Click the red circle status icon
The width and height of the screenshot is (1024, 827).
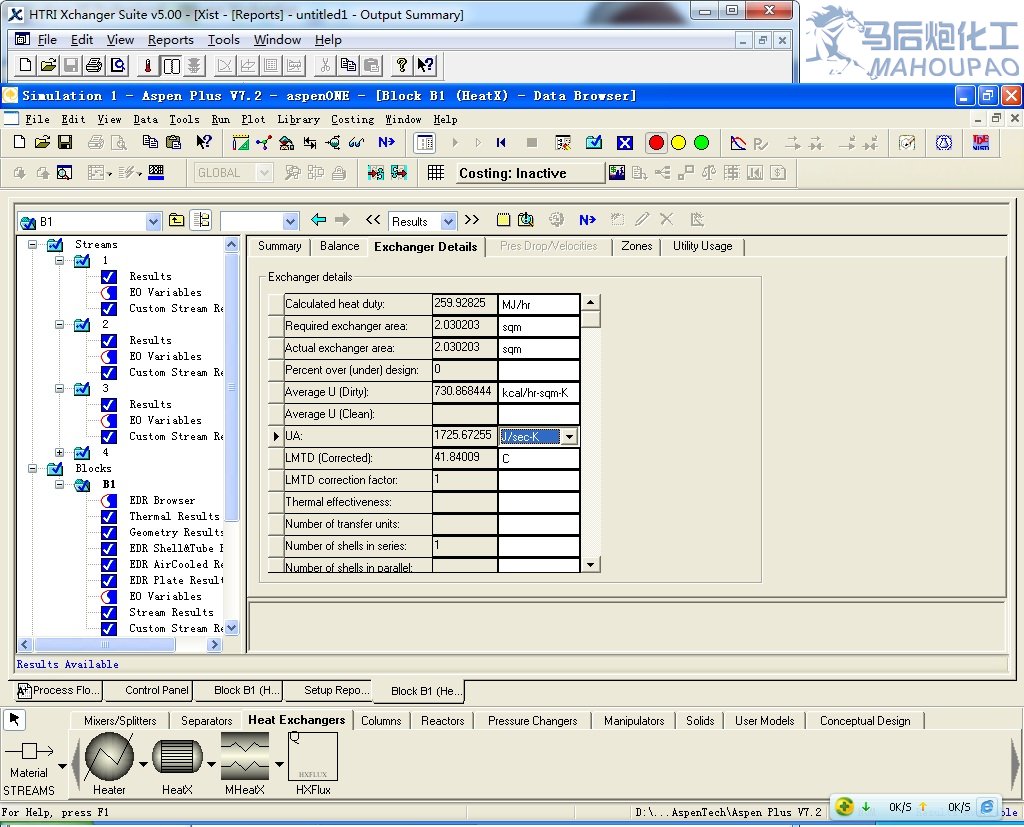click(656, 142)
